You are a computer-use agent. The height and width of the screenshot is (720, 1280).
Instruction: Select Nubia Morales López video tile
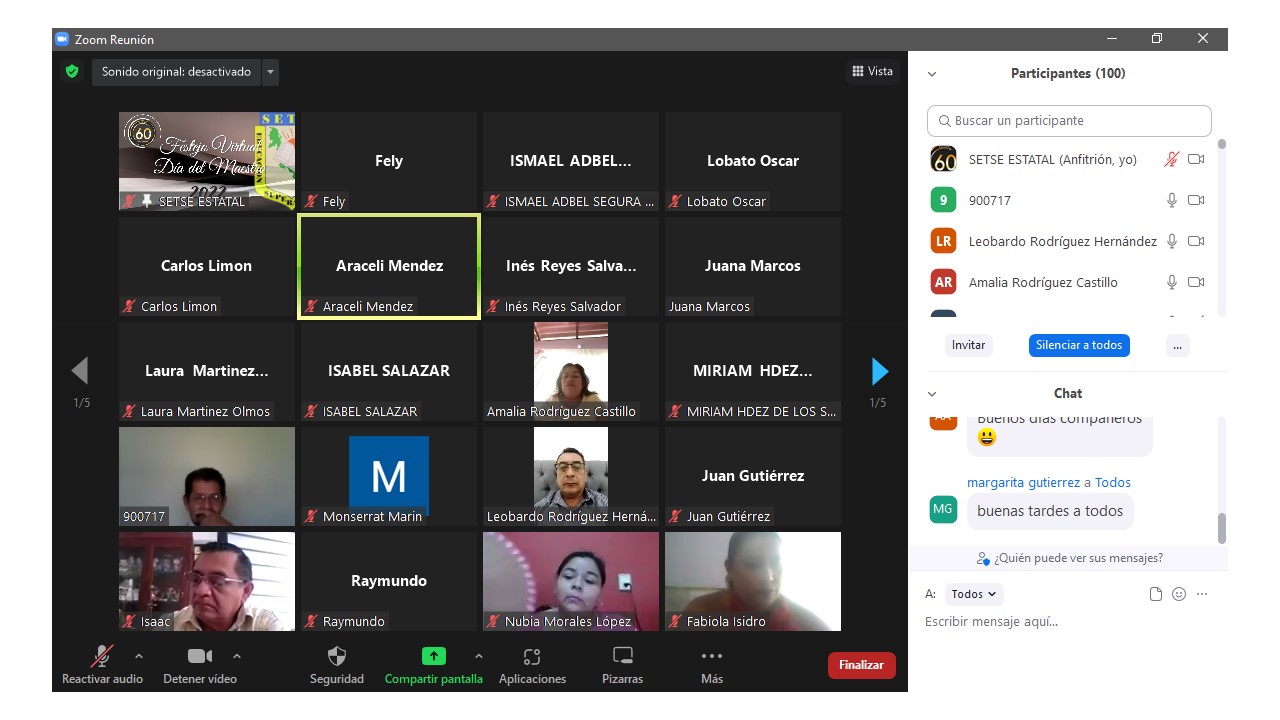[571, 581]
